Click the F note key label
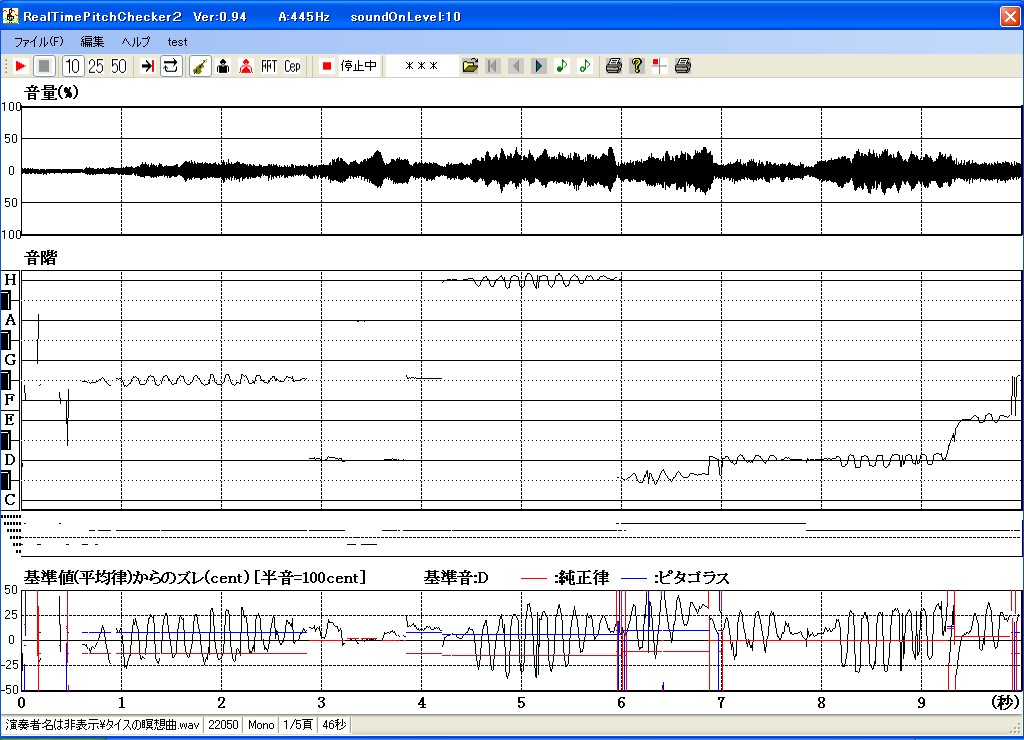This screenshot has width=1024, height=740. (x=10, y=400)
